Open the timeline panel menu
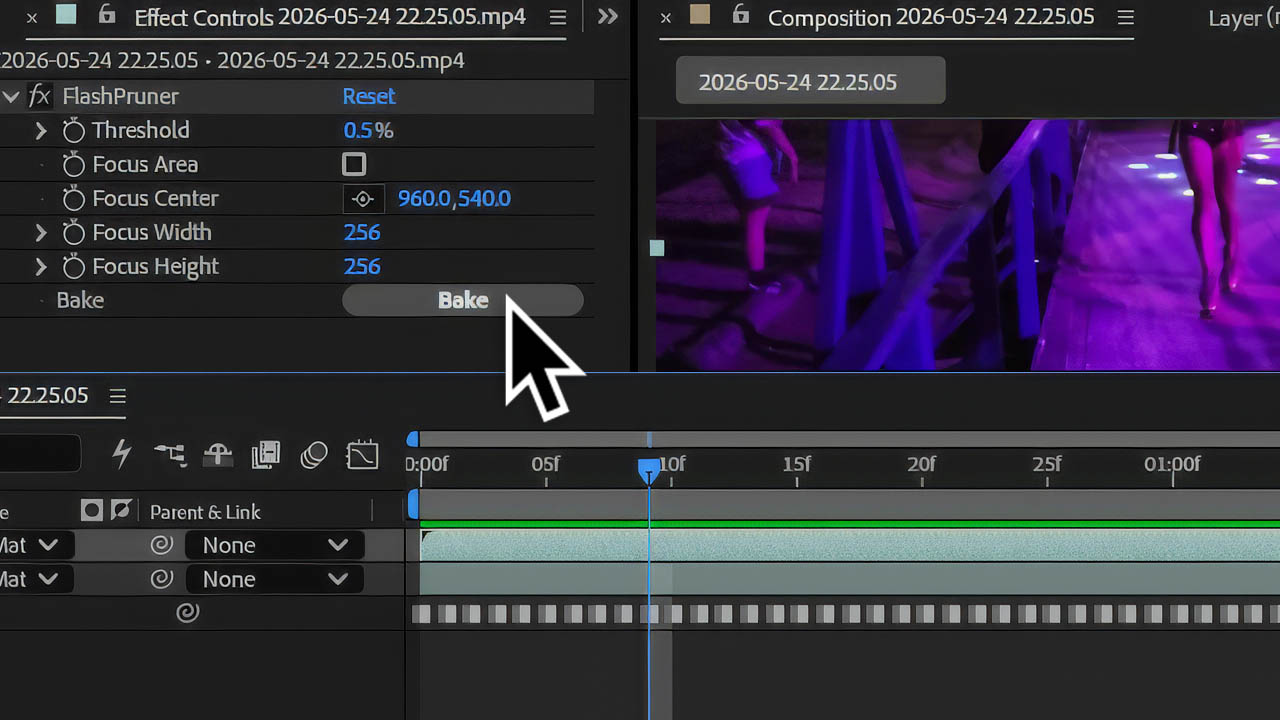 [117, 396]
